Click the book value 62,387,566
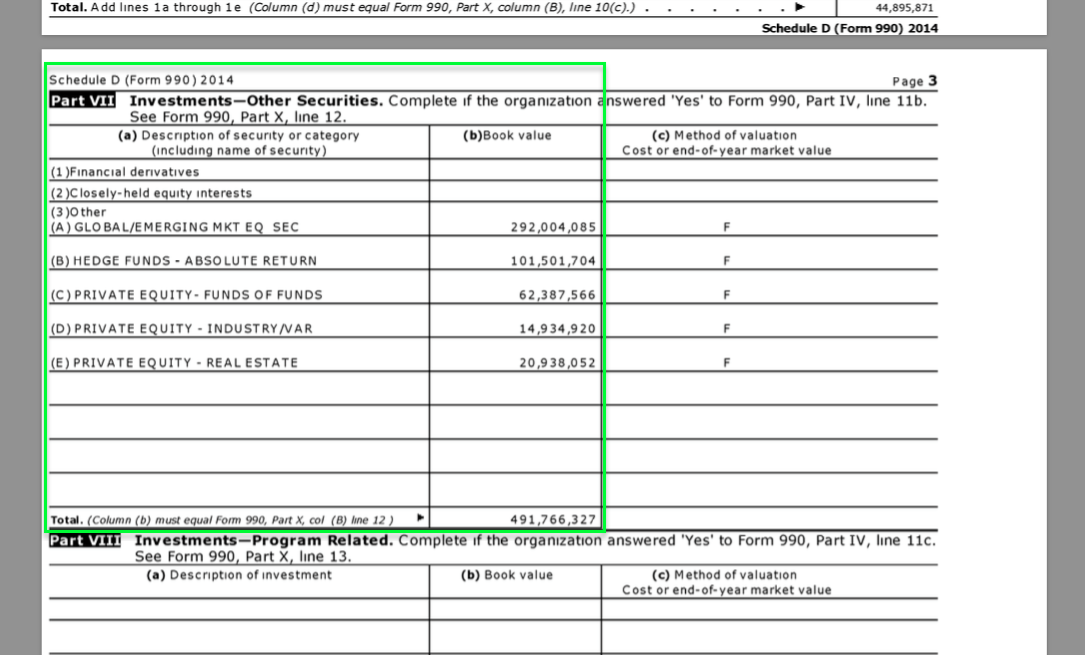Screen dimensions: 1085x655 557,295
